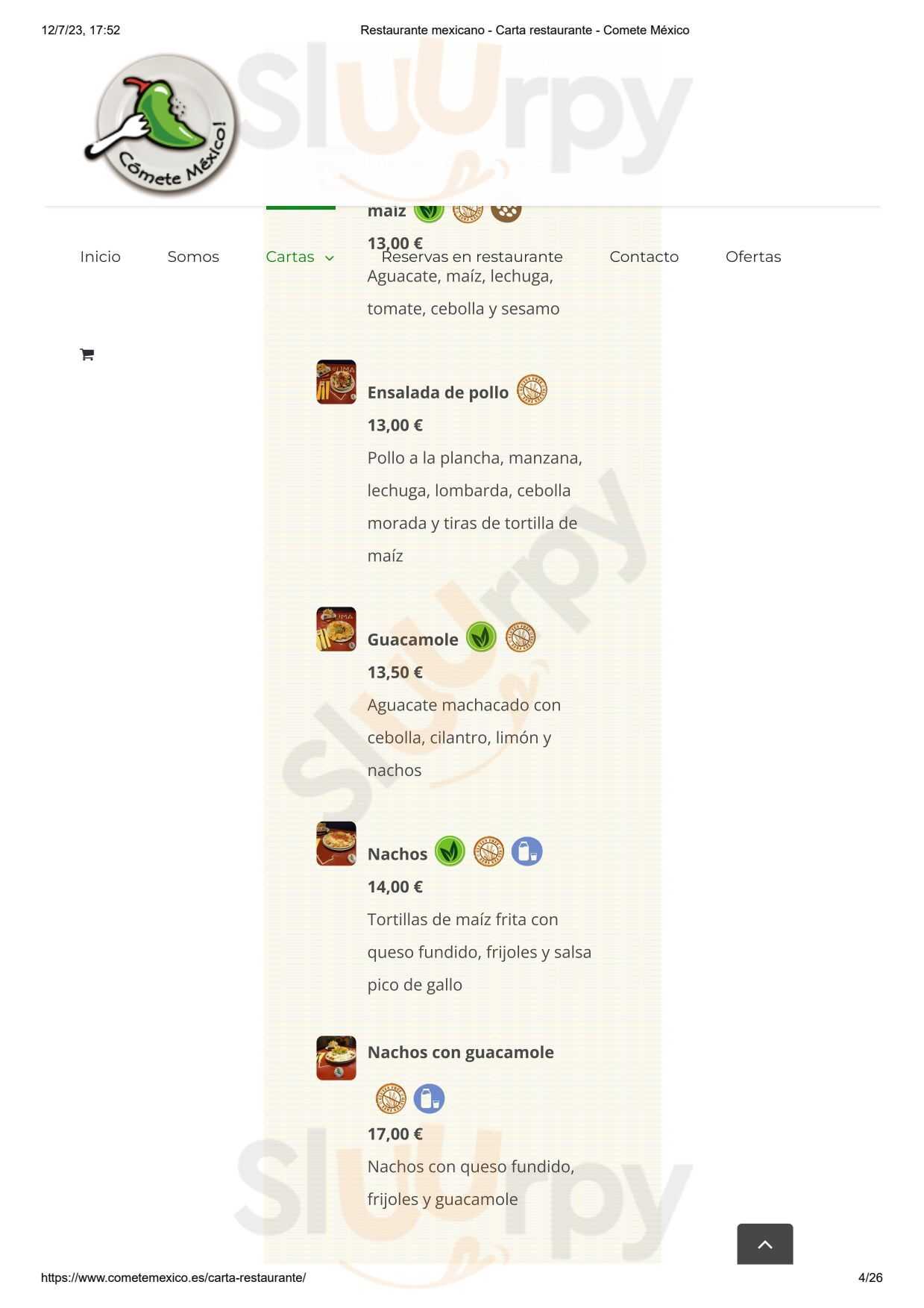Click the dairy milk icon beside Nachos

click(x=527, y=851)
